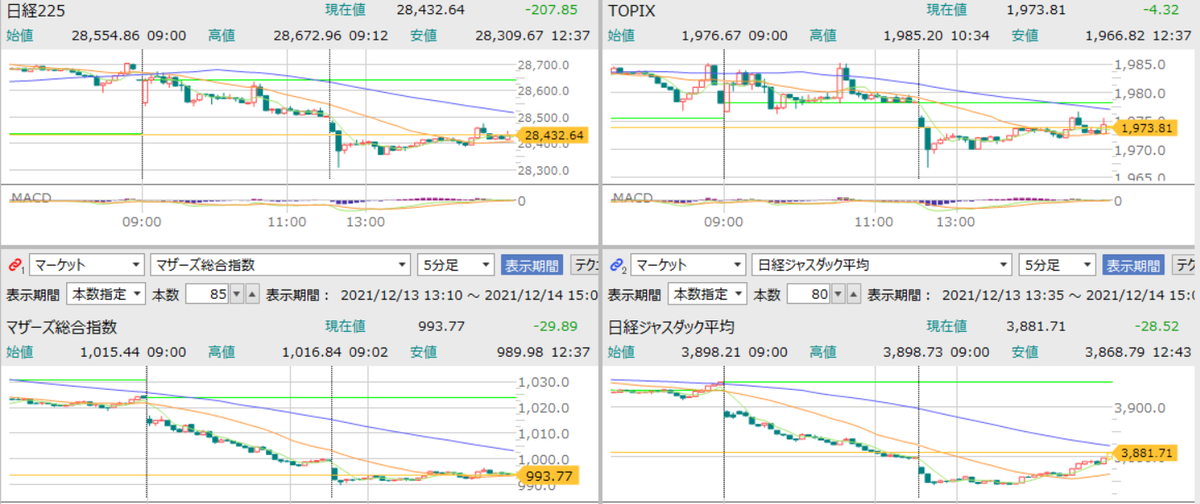This screenshot has height=504, width=1200.
Task: Click the テク button next to Mothers 表示期間
Action: pos(584,265)
